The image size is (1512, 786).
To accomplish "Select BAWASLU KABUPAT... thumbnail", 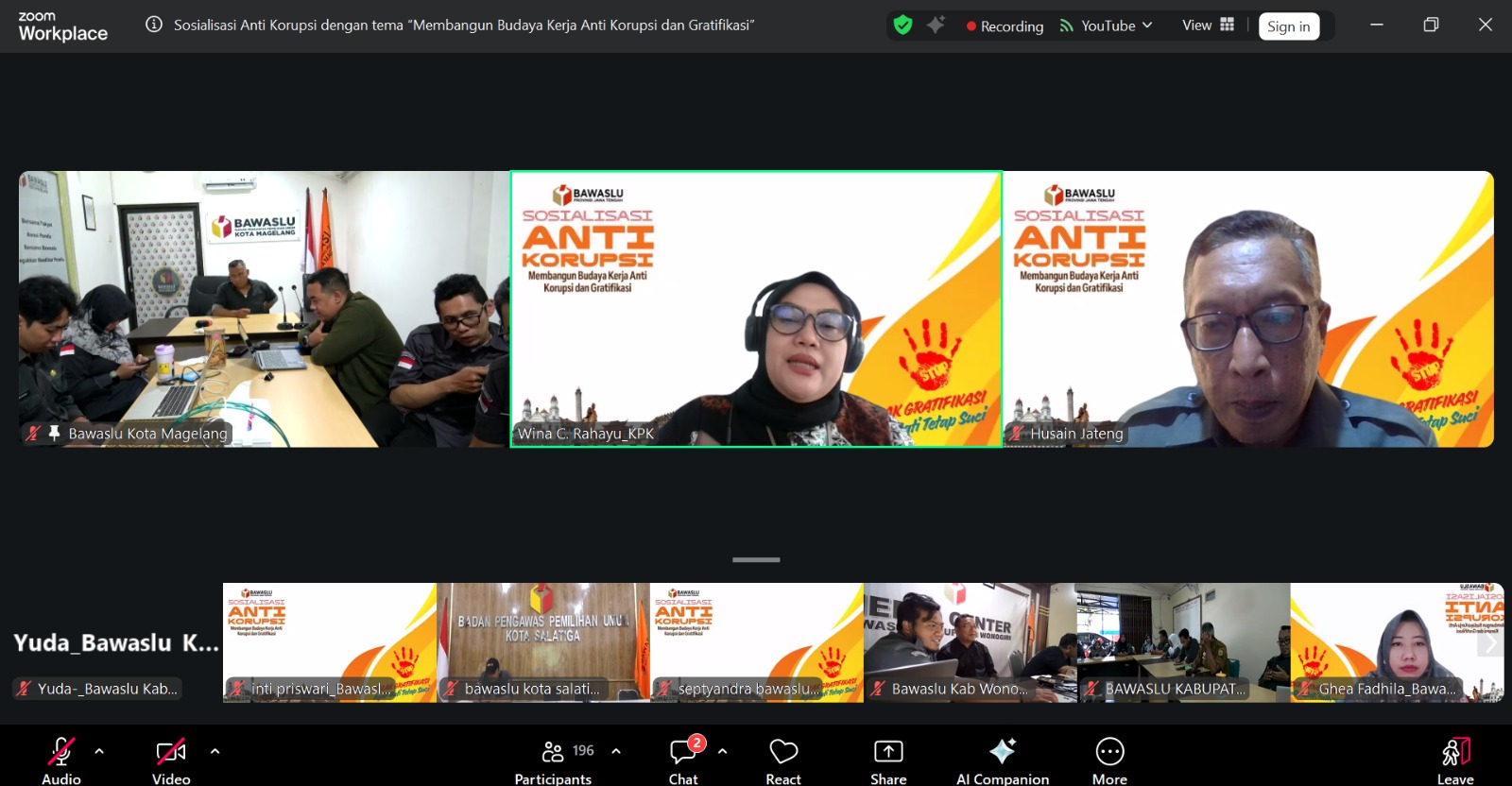I will (x=1183, y=642).
